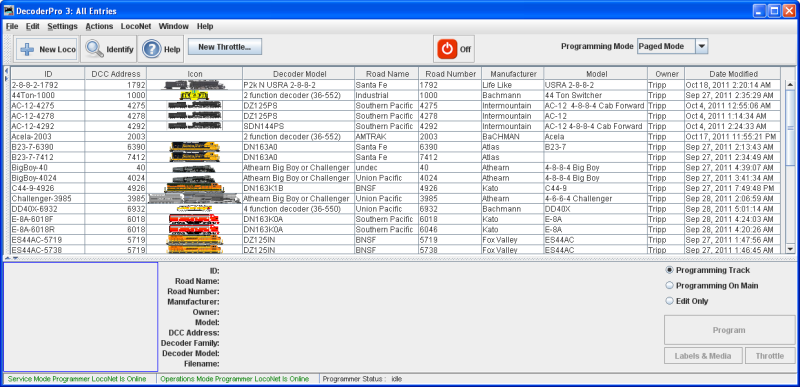This screenshot has width=800, height=387.
Task: Click the Programmer Status idle text
Action: [x=362, y=379]
